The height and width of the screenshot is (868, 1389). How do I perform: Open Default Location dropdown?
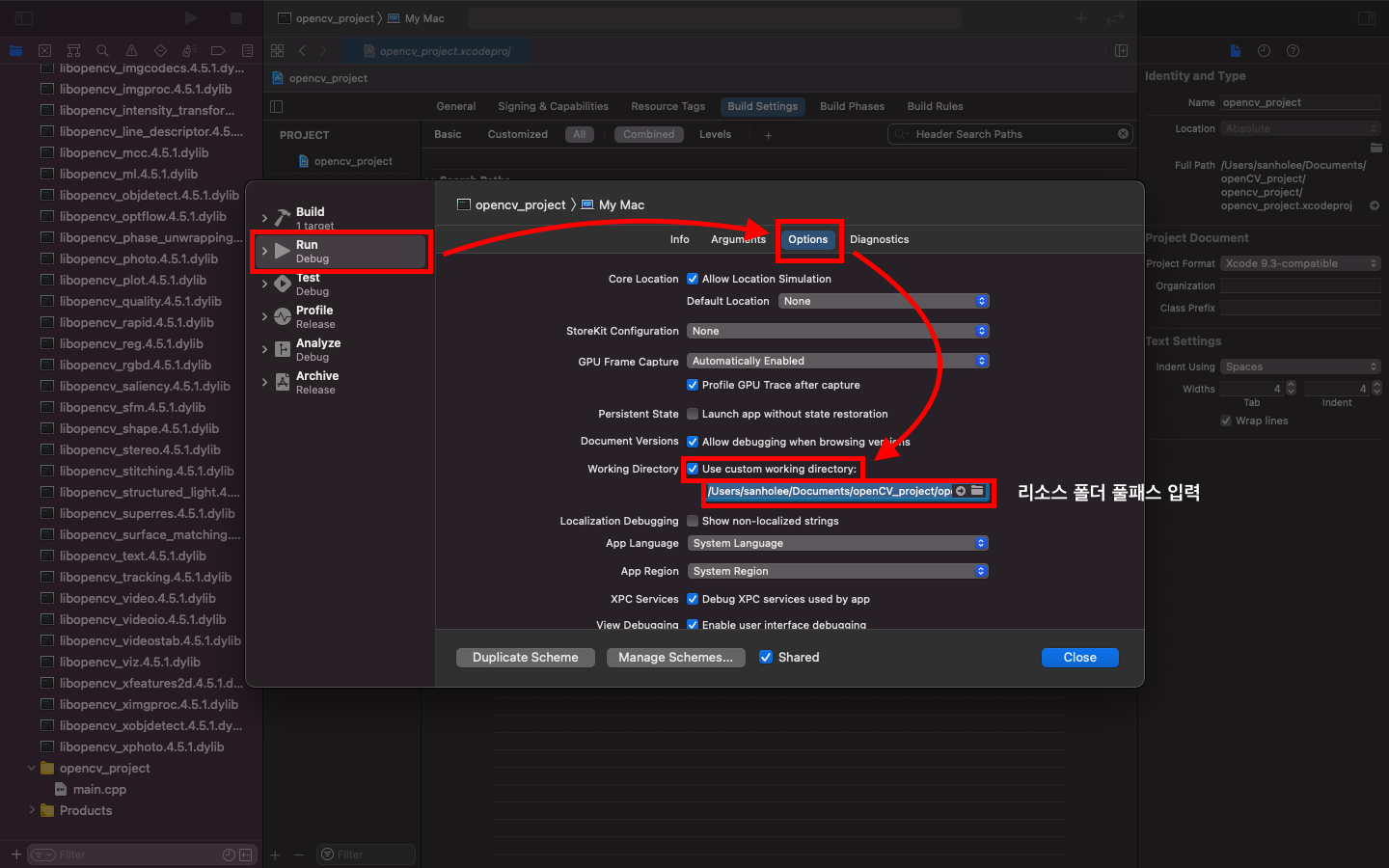click(884, 301)
